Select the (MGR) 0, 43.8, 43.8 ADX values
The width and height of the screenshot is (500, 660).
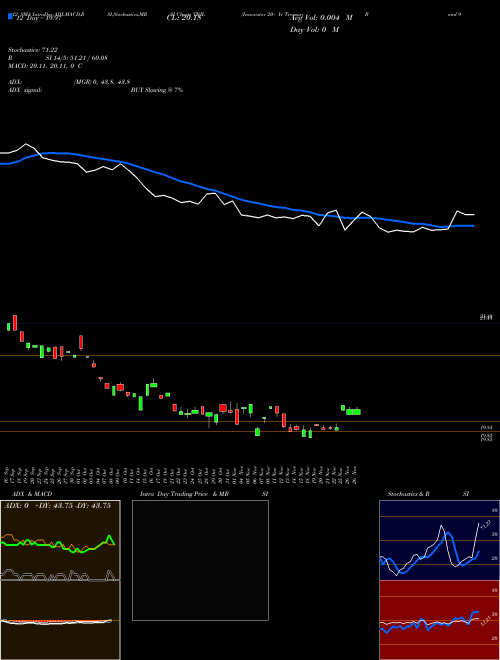click(101, 82)
